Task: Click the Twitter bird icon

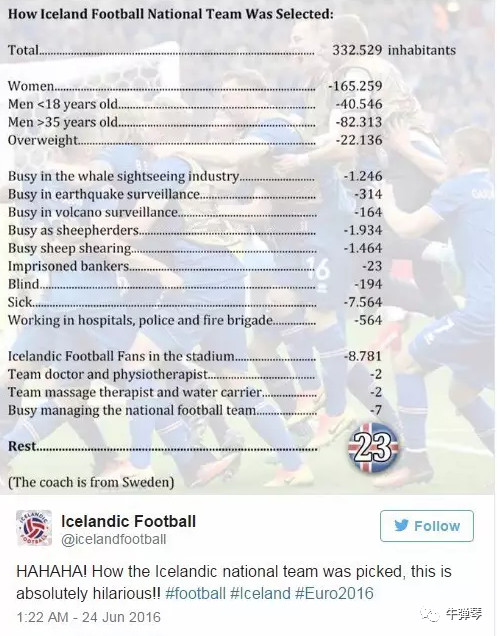Action: [401, 526]
